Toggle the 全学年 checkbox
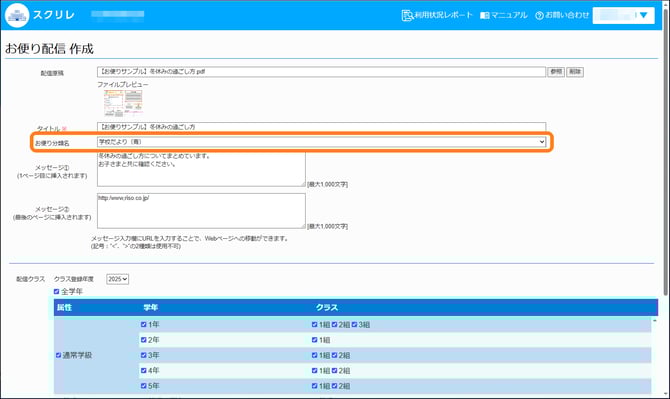Viewport: 670px width, 399px height. 56,291
